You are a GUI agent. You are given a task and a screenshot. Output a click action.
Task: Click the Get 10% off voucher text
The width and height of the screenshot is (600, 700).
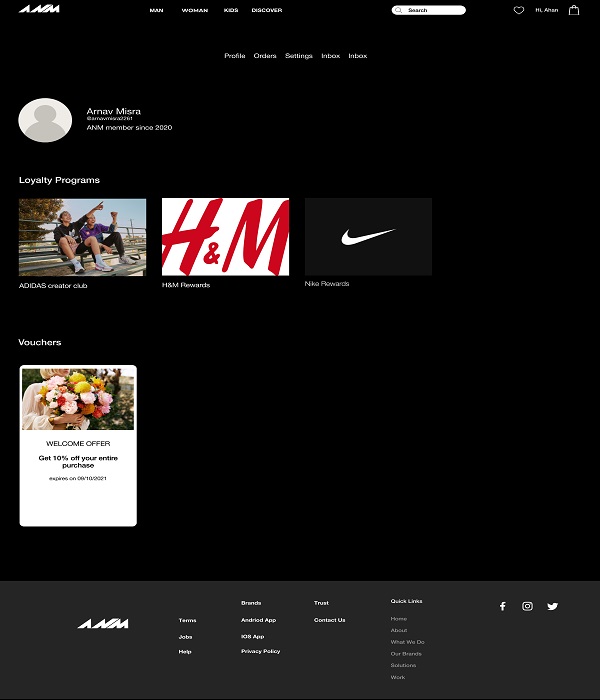[78, 462]
